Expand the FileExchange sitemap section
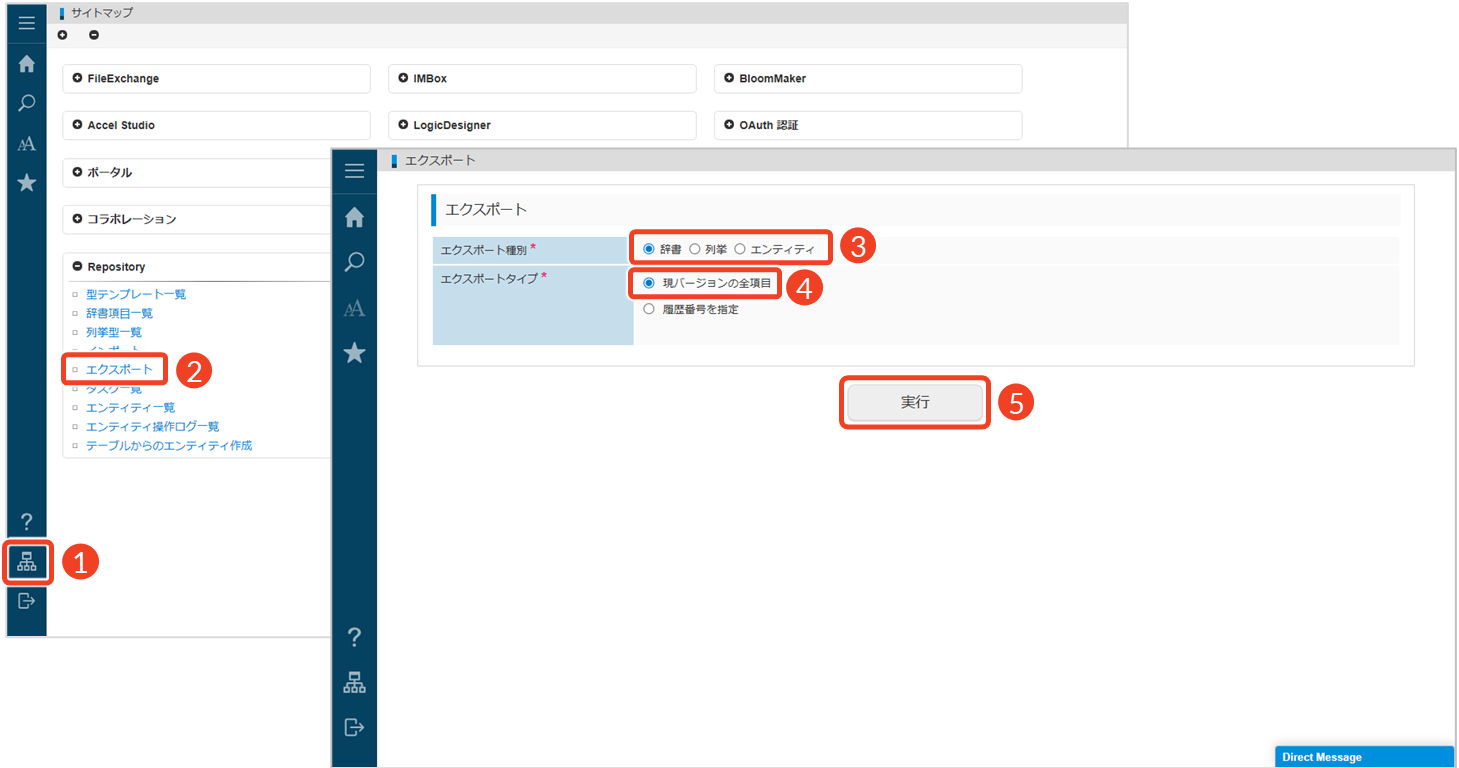The width and height of the screenshot is (1459, 768). tap(78, 79)
